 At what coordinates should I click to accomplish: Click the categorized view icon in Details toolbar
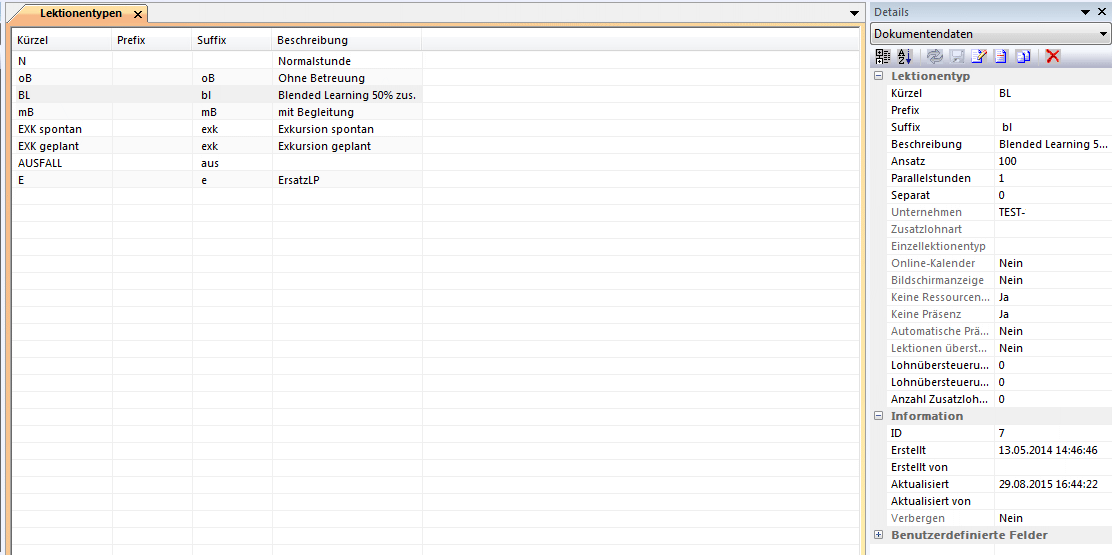tap(882, 56)
